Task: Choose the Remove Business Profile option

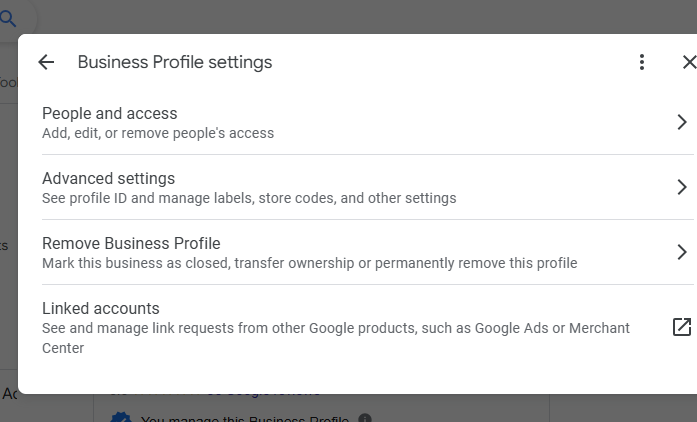Action: 131,244
